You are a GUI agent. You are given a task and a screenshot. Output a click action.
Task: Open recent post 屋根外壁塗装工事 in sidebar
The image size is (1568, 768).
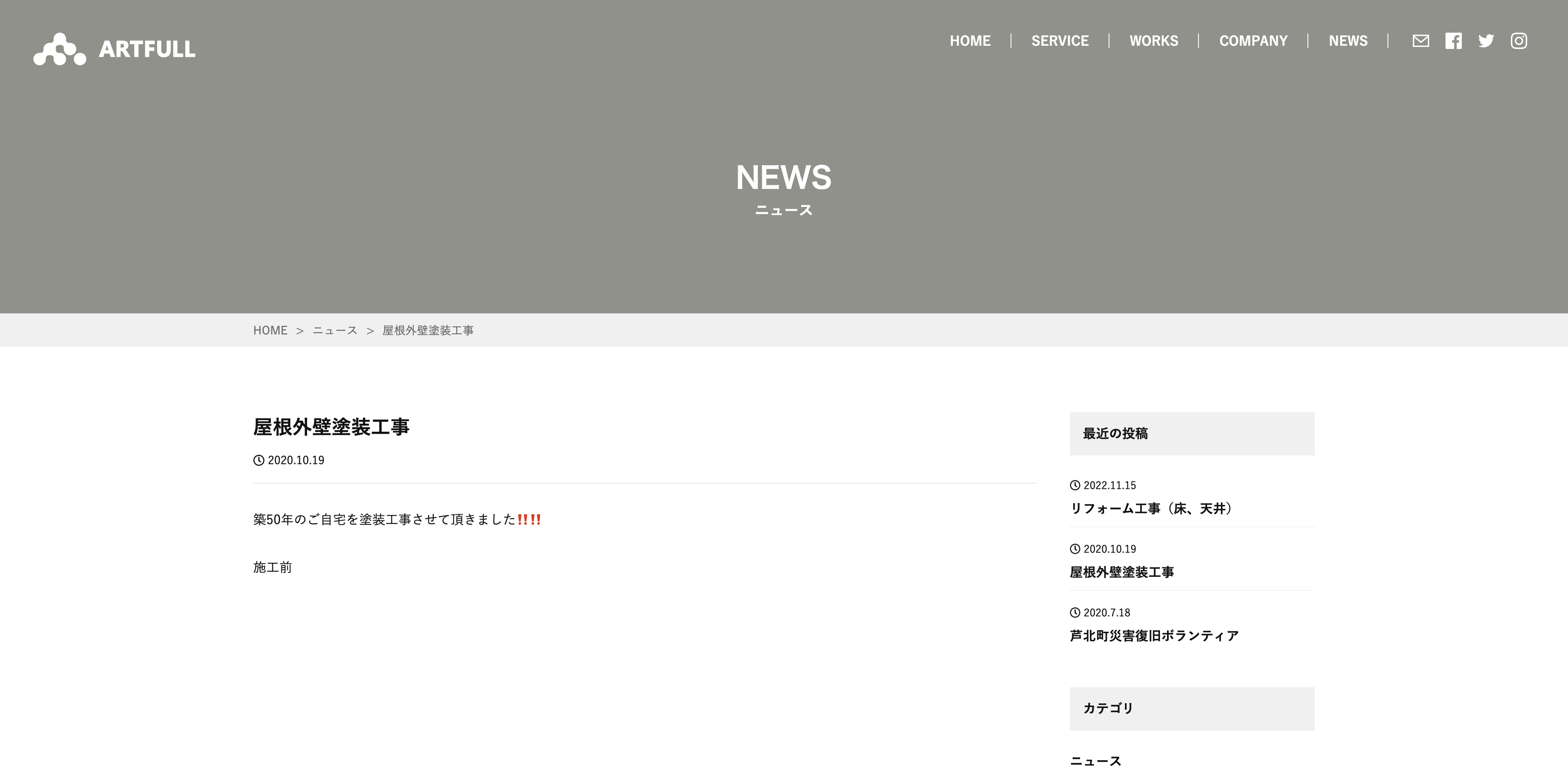(1122, 572)
